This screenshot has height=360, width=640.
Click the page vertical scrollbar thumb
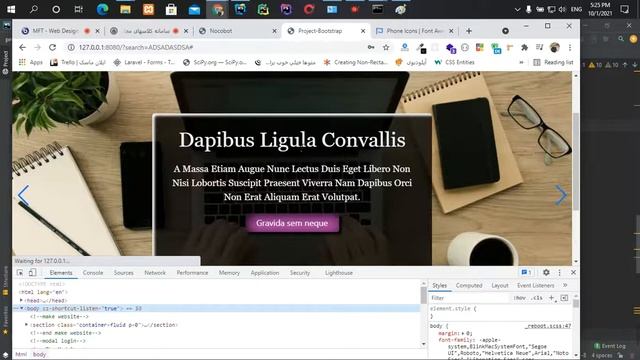coord(576,161)
